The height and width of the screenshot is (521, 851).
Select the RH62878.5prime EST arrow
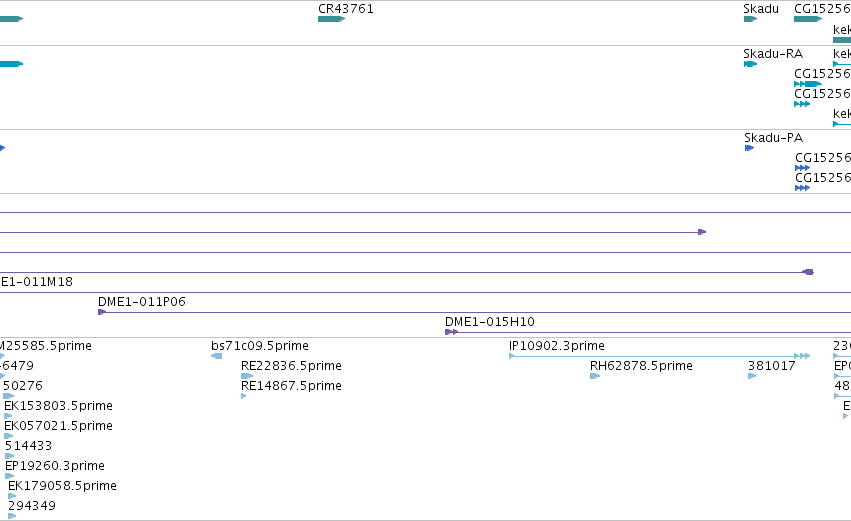coord(595,376)
